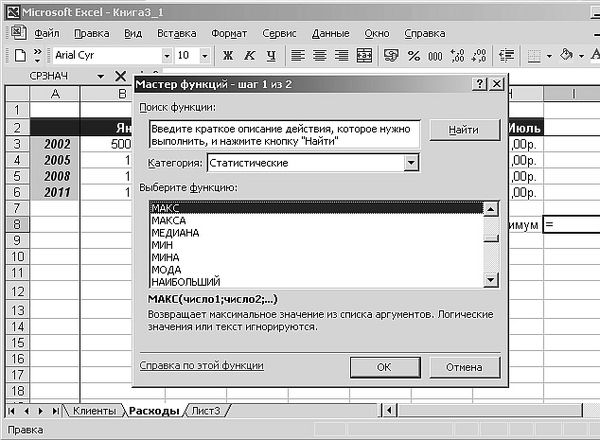Open the Данные menu
Screen dimensions: 600x440
point(330,33)
